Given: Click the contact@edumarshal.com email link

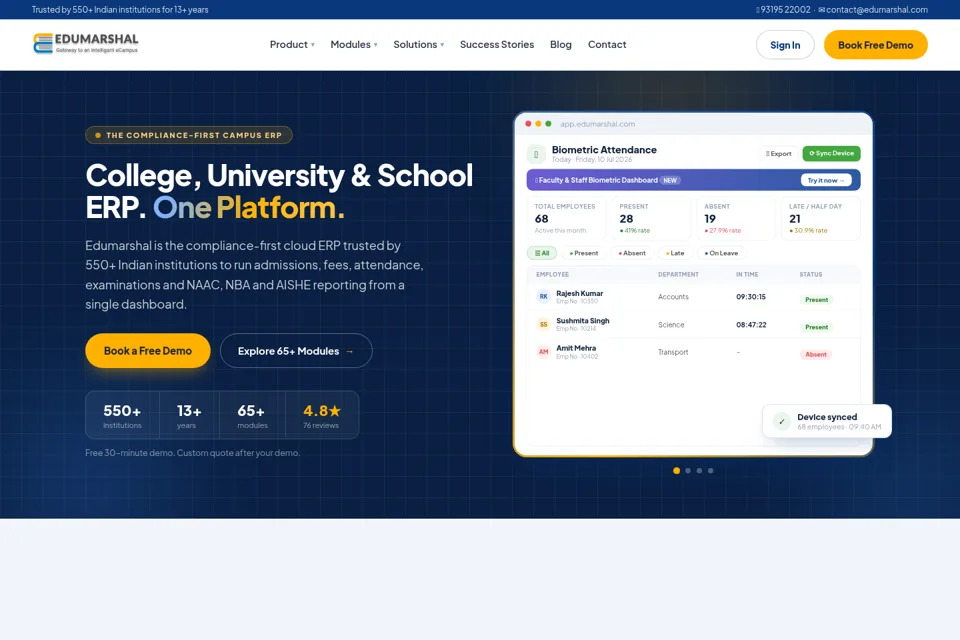Looking at the screenshot, I should (873, 10).
